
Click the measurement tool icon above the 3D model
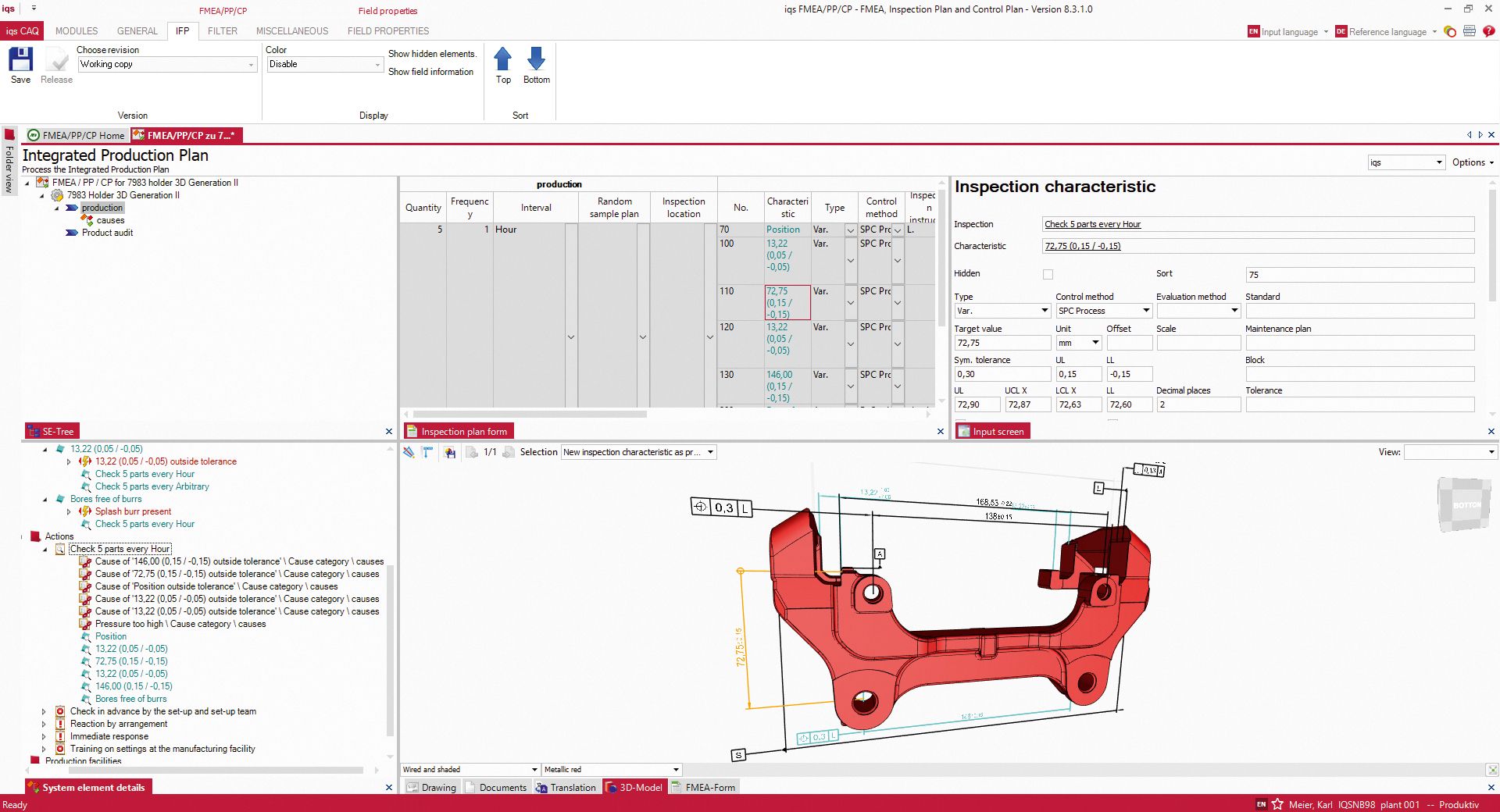pos(427,452)
